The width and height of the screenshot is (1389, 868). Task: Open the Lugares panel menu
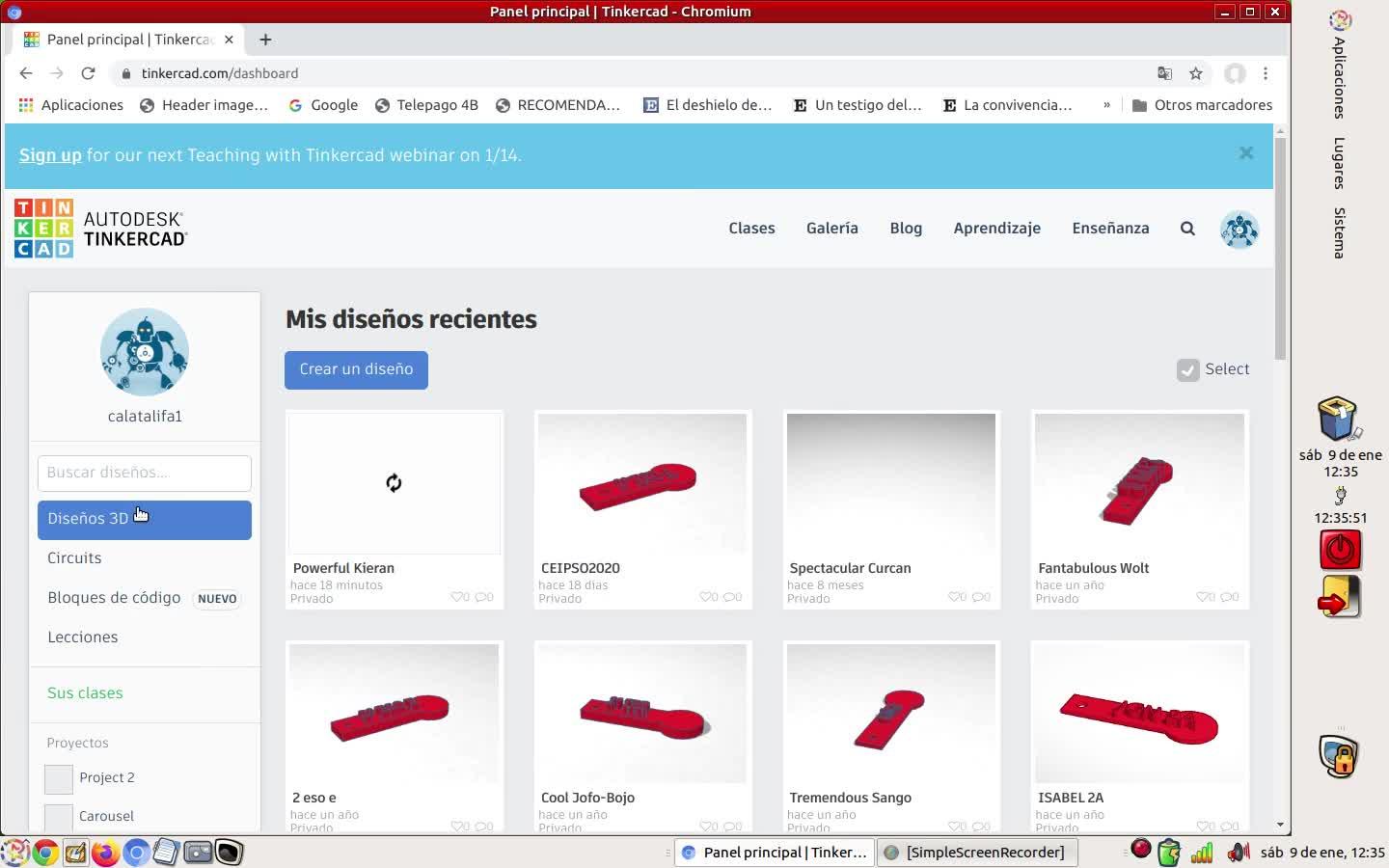click(x=1340, y=163)
